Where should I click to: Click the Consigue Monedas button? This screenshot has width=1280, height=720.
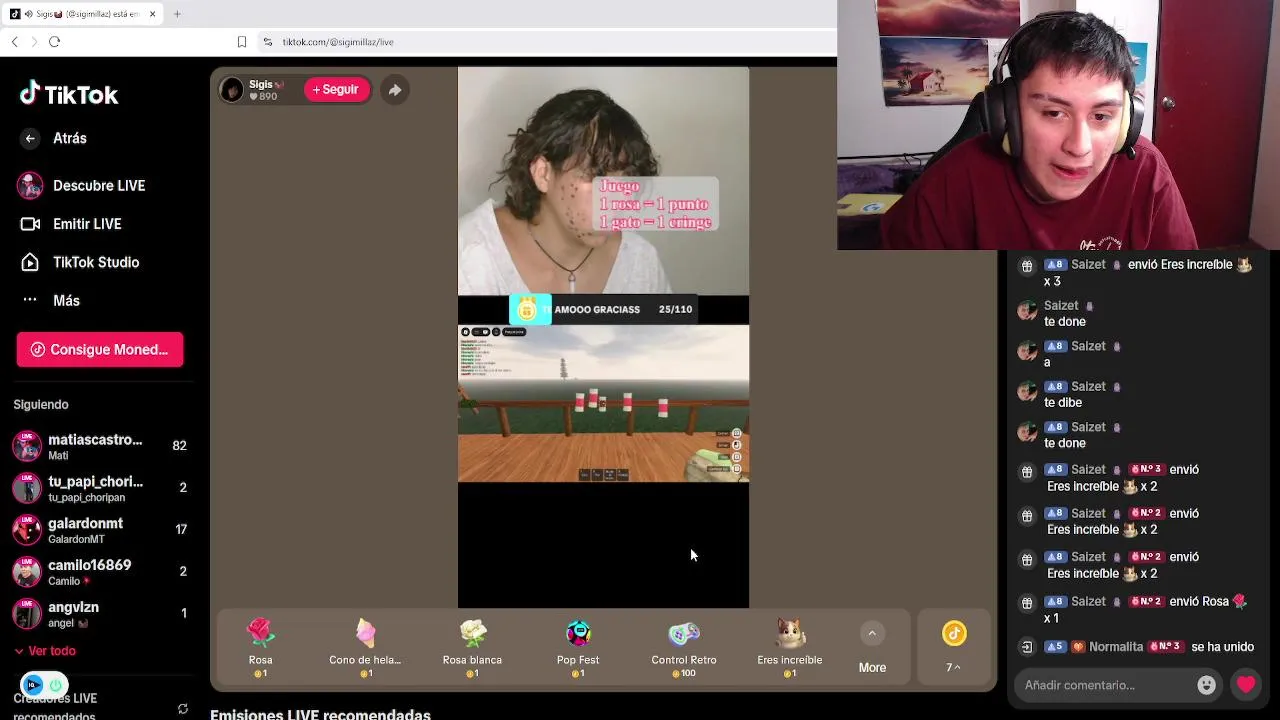click(x=100, y=349)
